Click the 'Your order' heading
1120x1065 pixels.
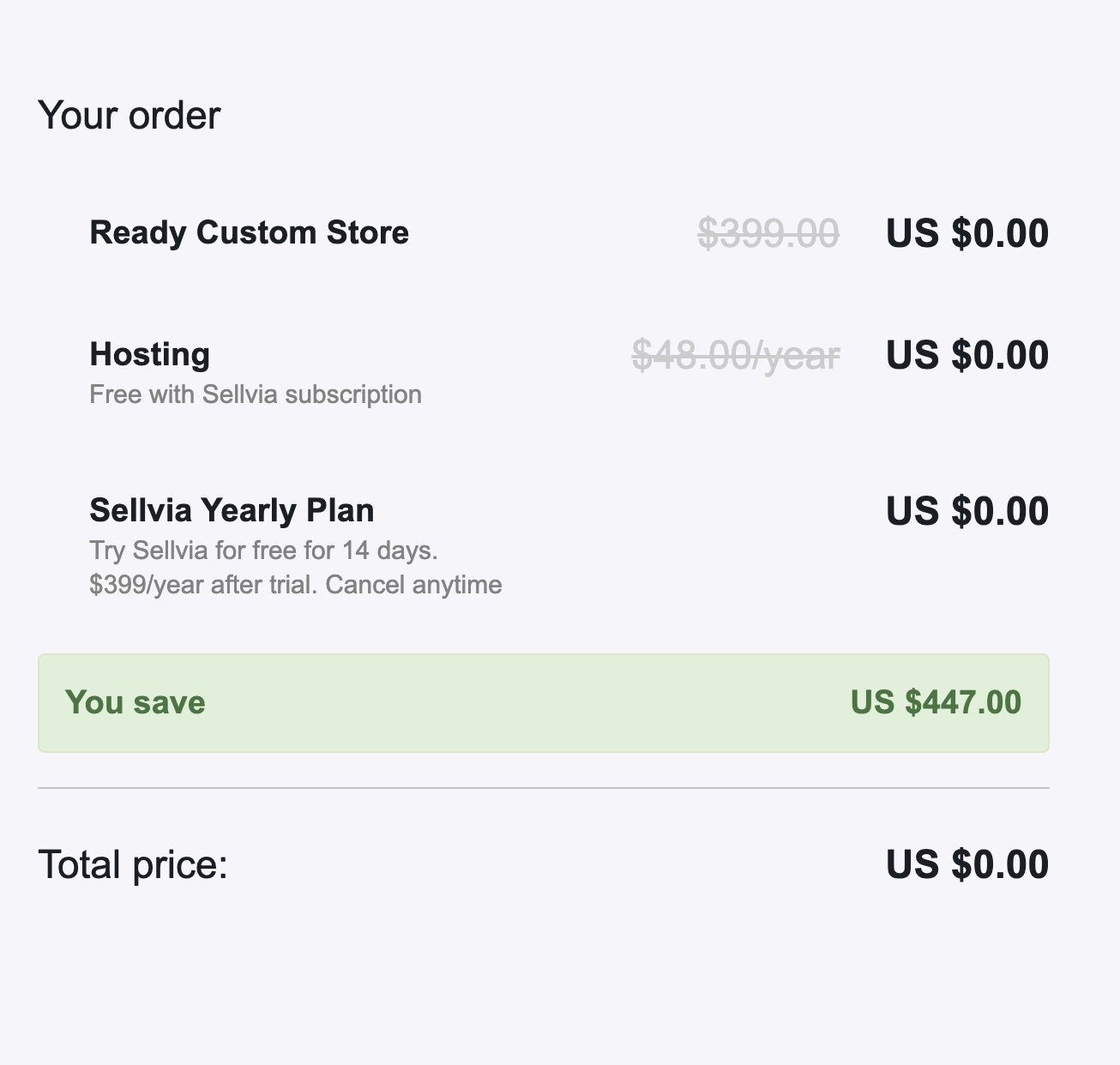[129, 115]
